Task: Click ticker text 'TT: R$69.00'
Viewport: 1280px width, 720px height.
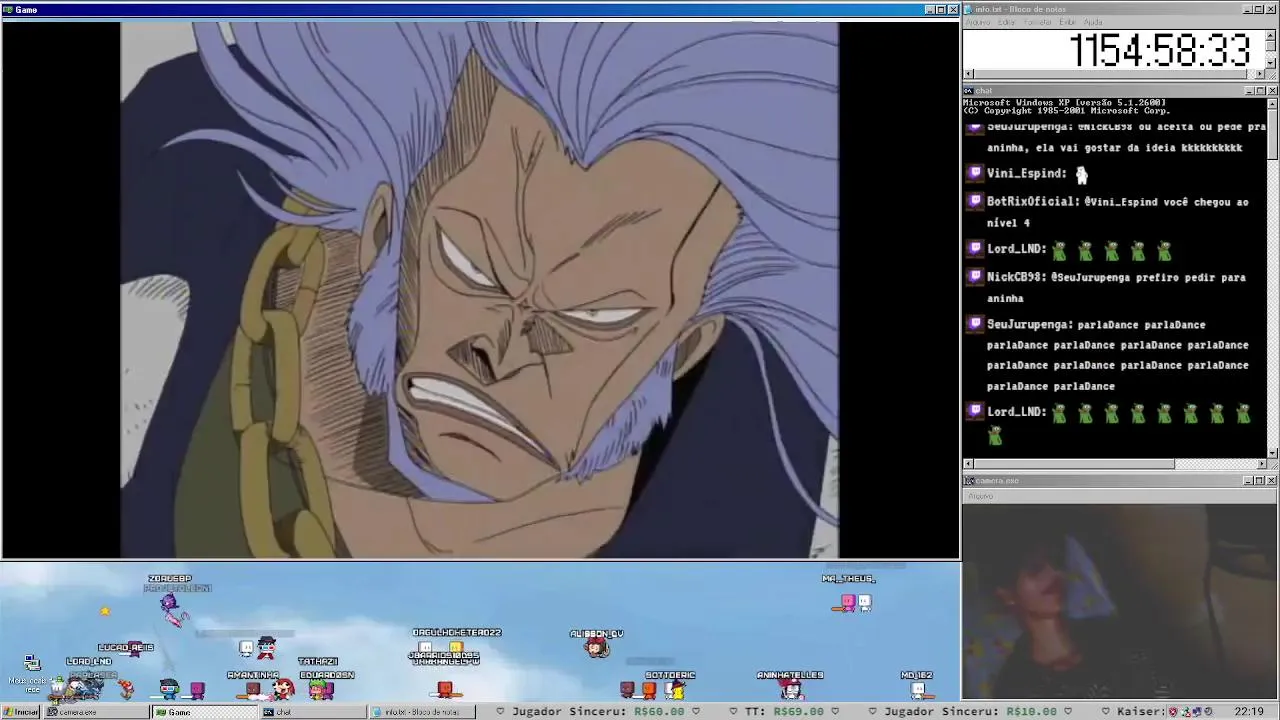Action: coord(784,712)
